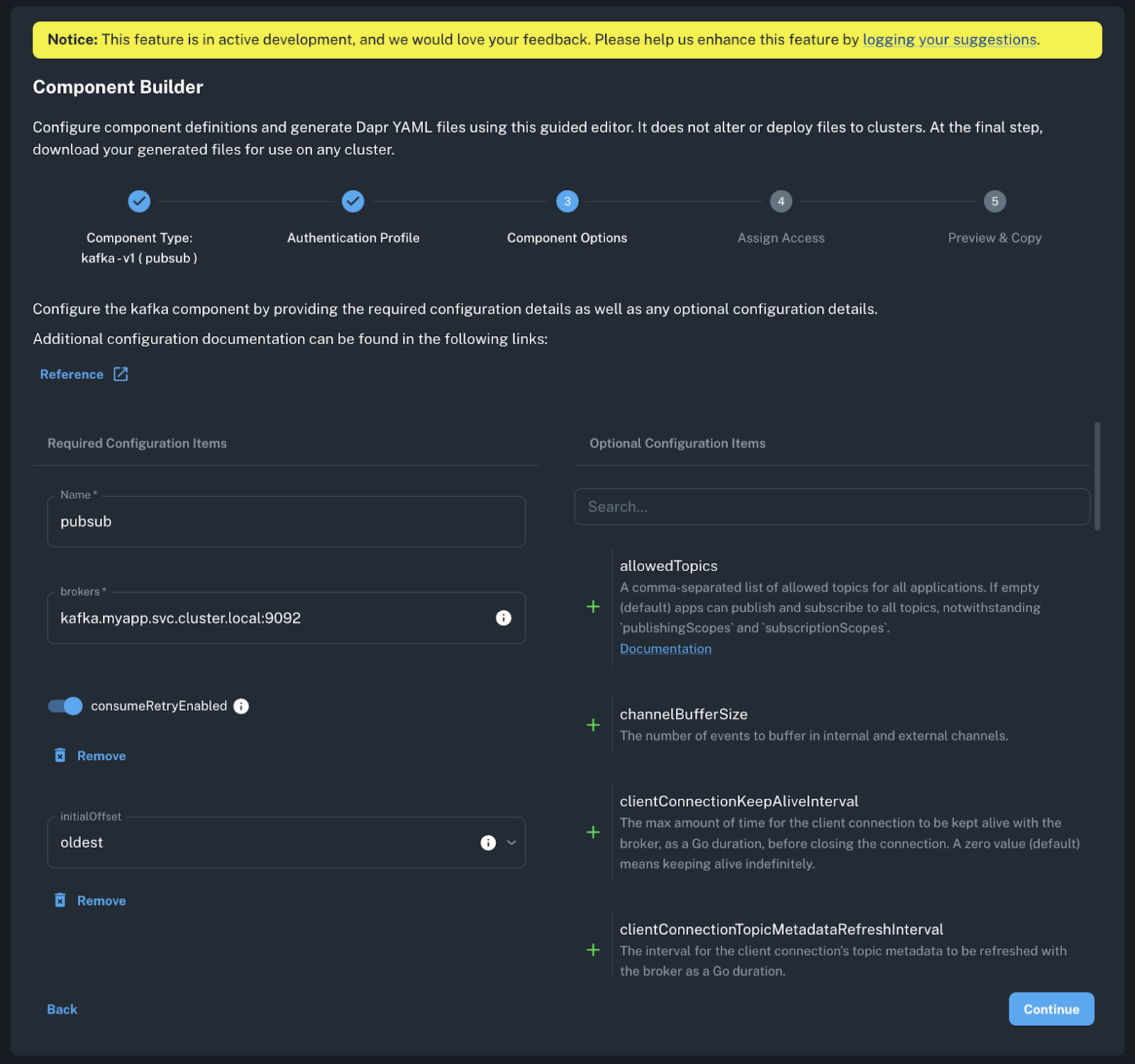The image size is (1135, 1064).
Task: Go to the Component Type step
Action: coord(139,201)
